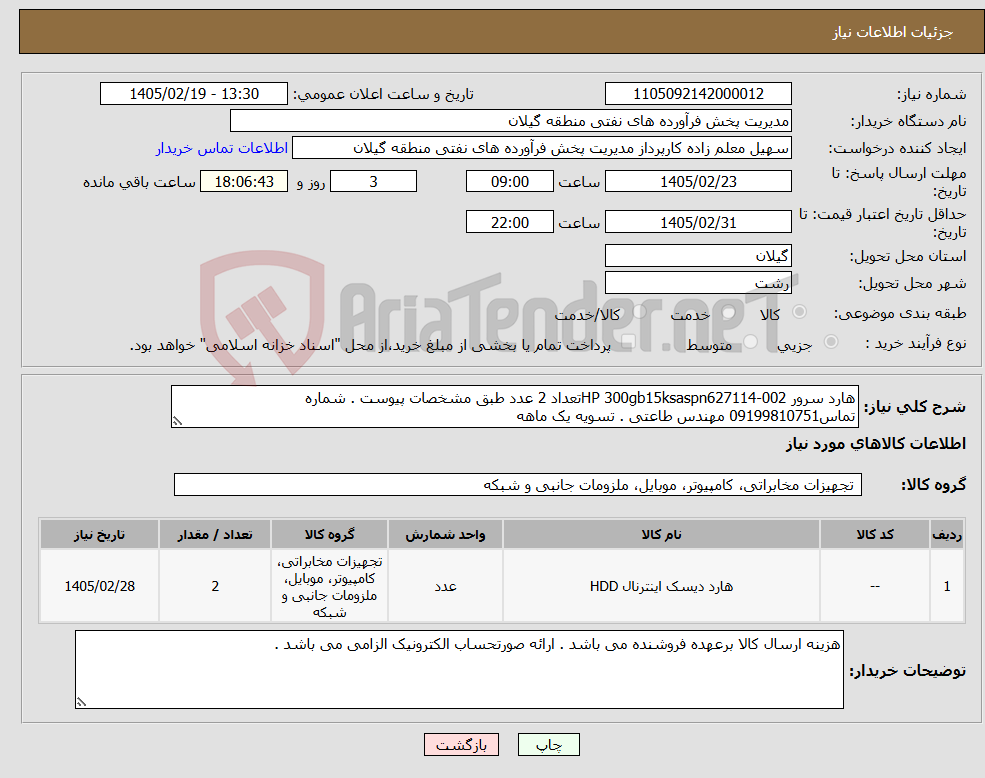This screenshot has height=778, width=985.
Task: Click the response deadline time 09:00
Action: pos(509,182)
